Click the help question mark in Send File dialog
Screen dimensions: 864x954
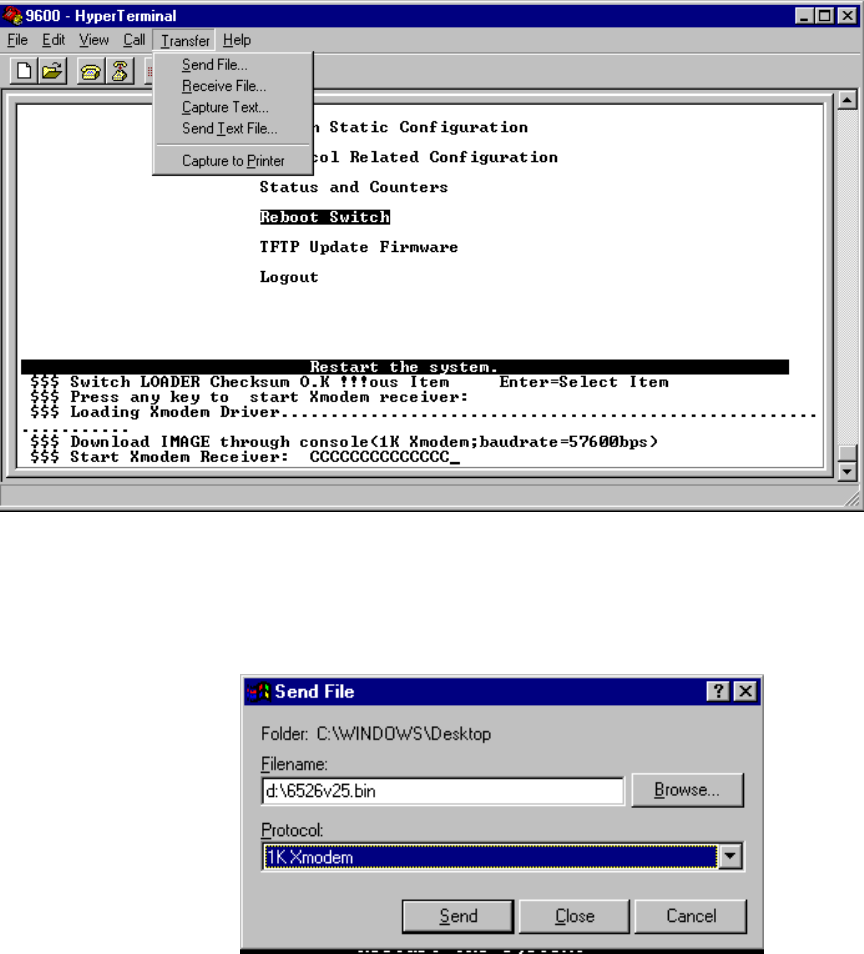[x=719, y=691]
